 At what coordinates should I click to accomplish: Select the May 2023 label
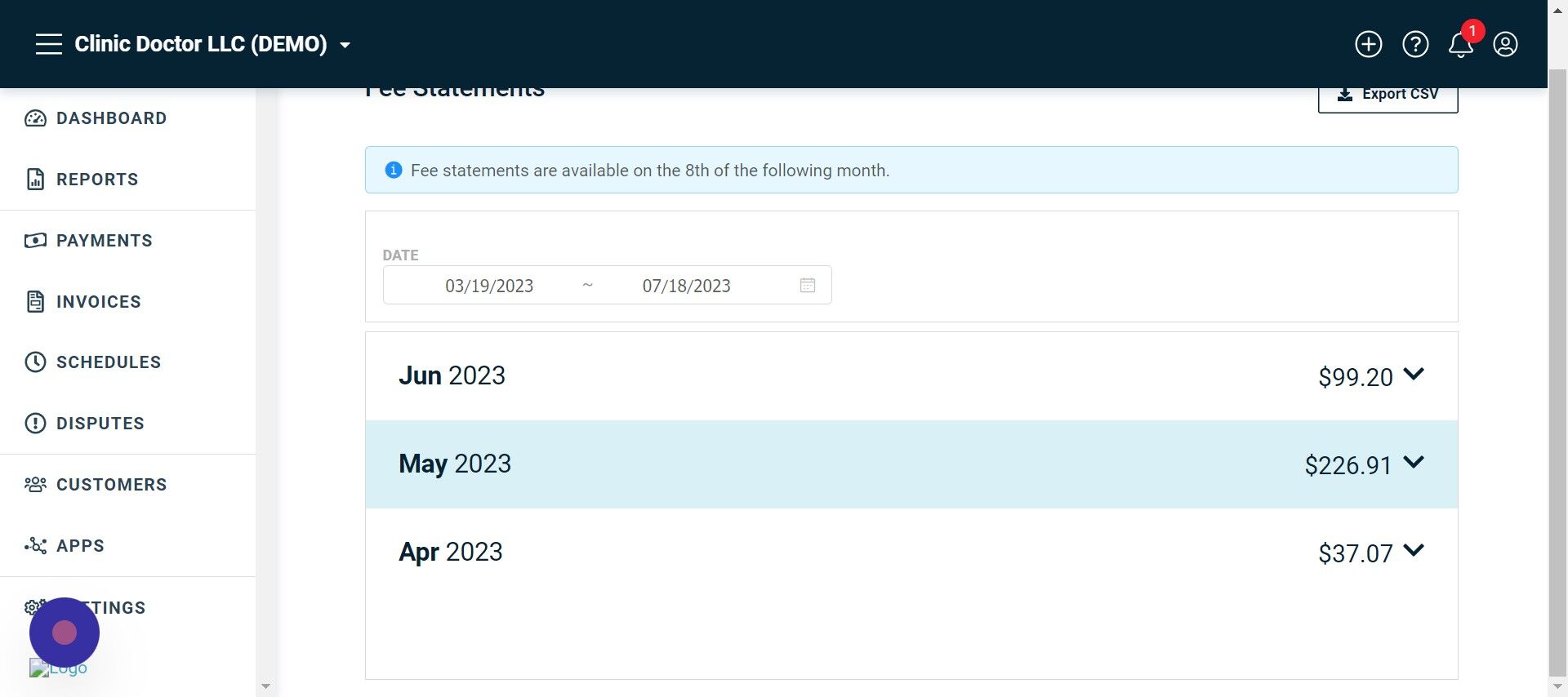[455, 464]
